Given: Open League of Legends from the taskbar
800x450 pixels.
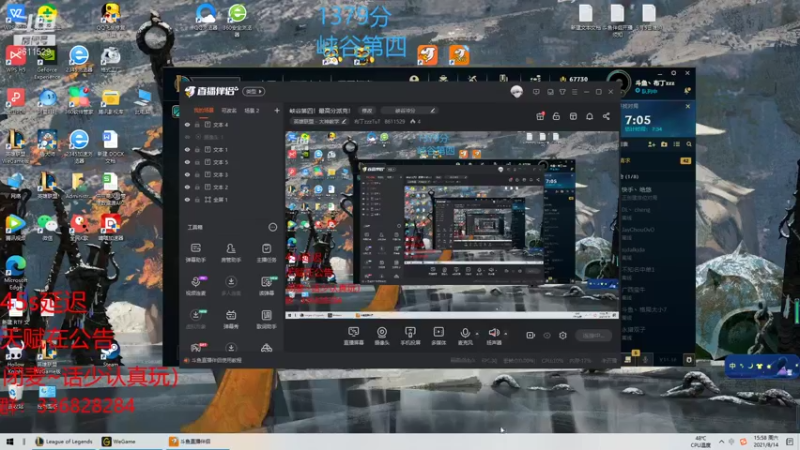Looking at the screenshot, I should pos(63,442).
